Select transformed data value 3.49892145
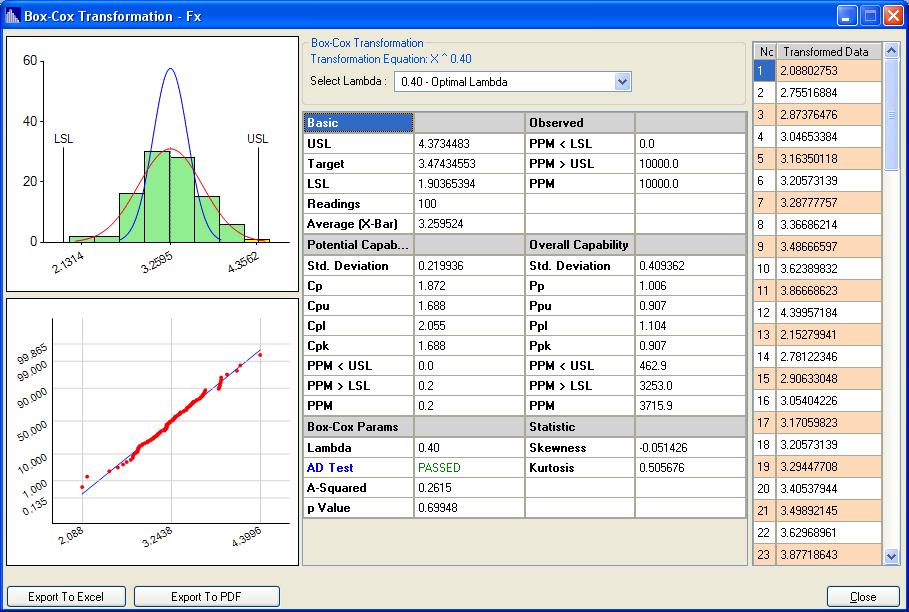The height and width of the screenshot is (612, 909). coord(828,511)
